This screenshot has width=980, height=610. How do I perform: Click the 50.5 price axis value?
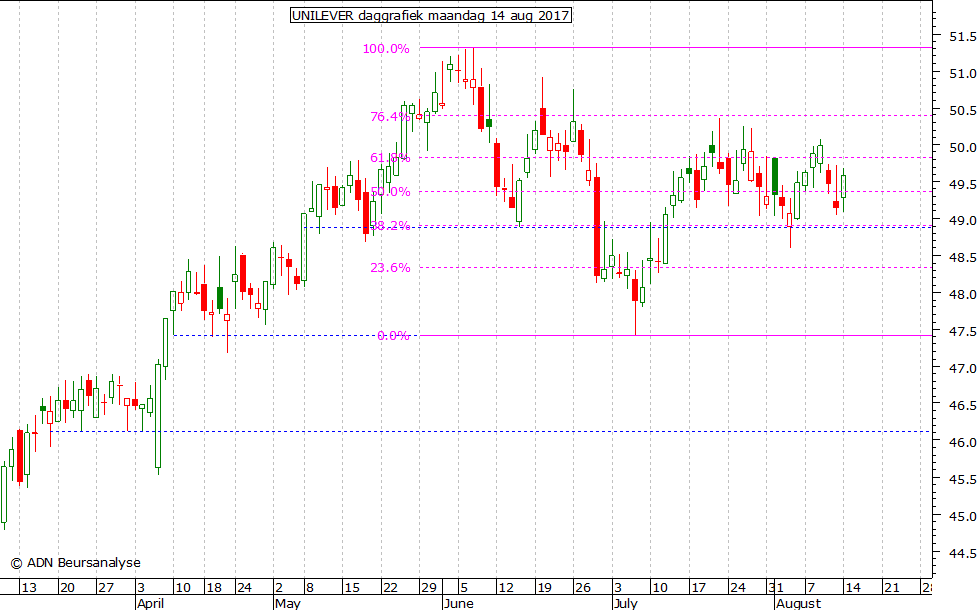pyautogui.click(x=962, y=111)
